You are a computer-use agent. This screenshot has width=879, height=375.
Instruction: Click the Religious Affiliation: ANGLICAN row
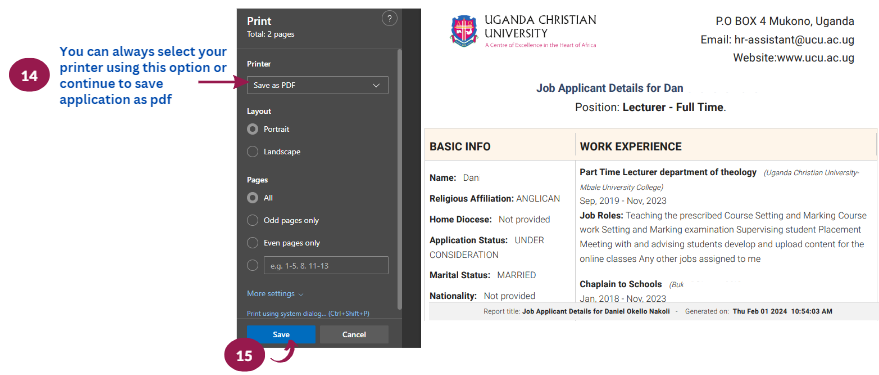(494, 199)
